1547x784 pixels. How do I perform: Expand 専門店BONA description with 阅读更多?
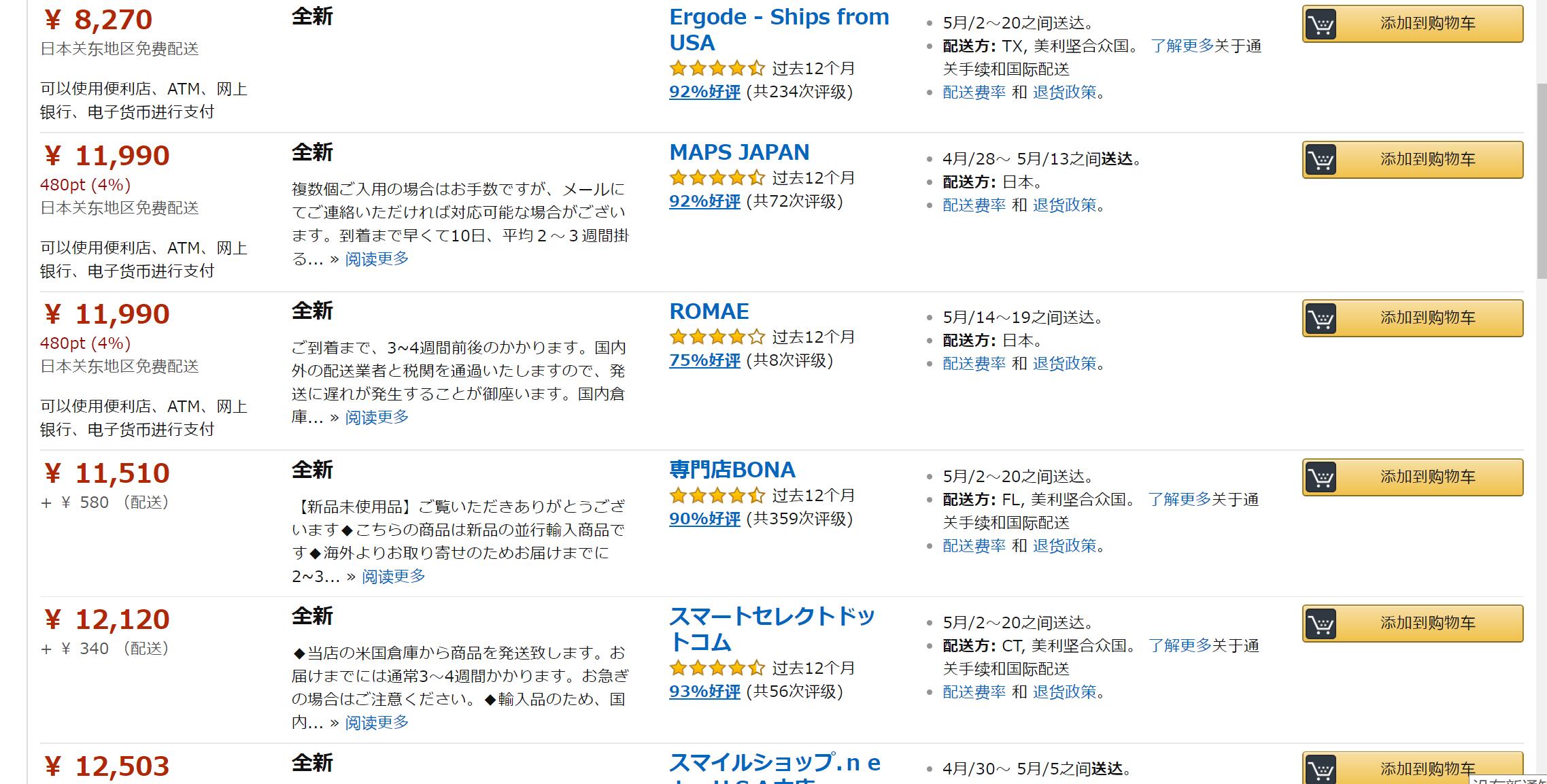pyautogui.click(x=393, y=577)
